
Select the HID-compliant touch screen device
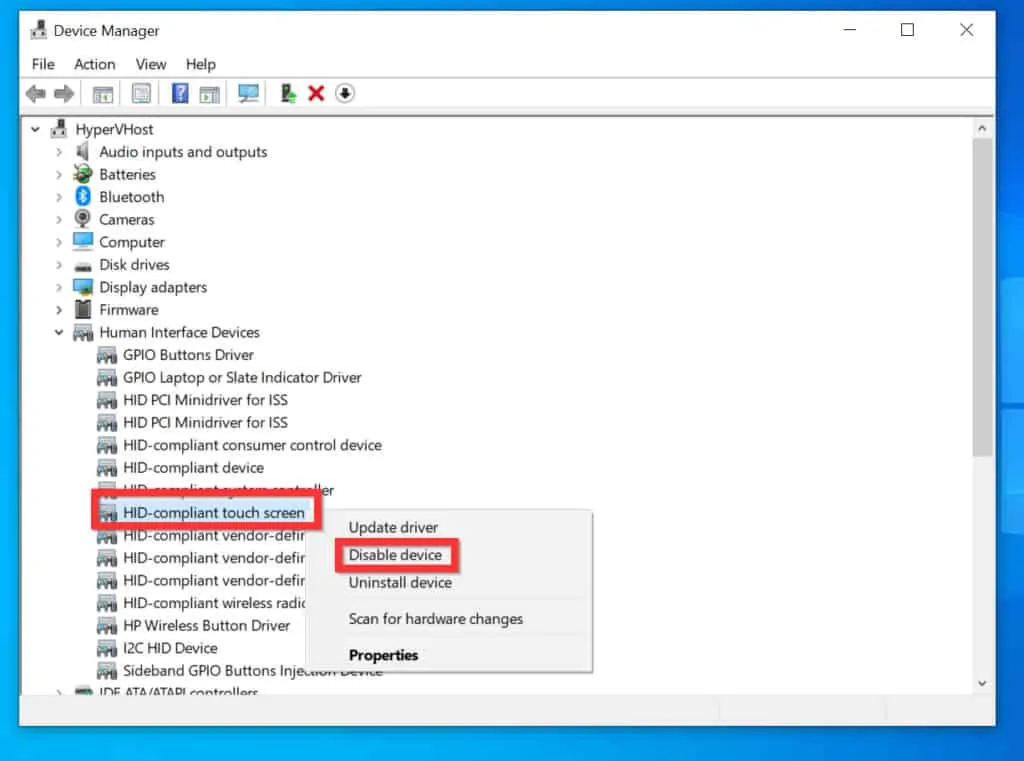tap(214, 512)
